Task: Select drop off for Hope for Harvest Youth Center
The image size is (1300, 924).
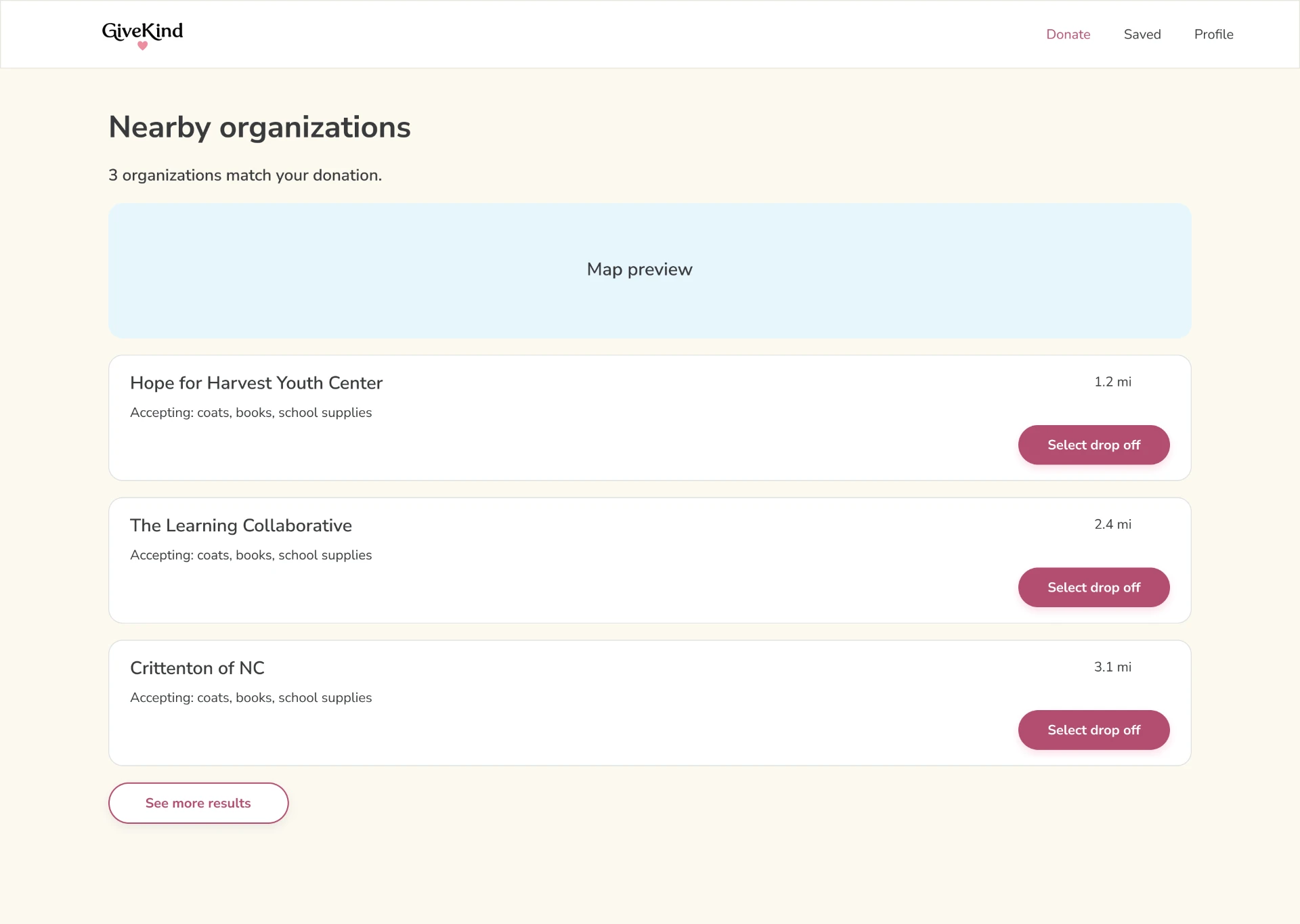Action: pyautogui.click(x=1093, y=445)
